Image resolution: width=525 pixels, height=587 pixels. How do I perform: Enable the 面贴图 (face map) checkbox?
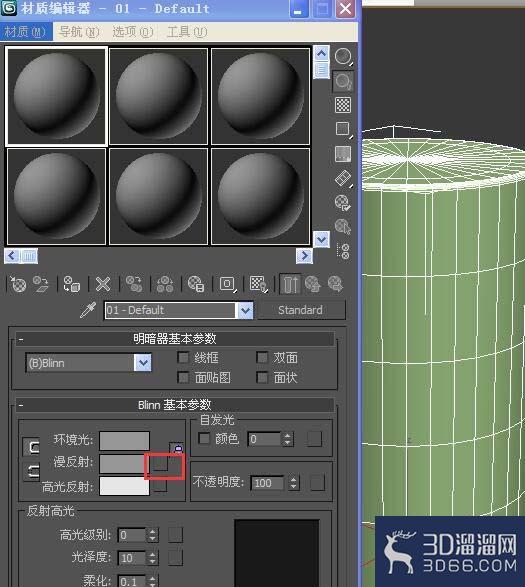[183, 377]
